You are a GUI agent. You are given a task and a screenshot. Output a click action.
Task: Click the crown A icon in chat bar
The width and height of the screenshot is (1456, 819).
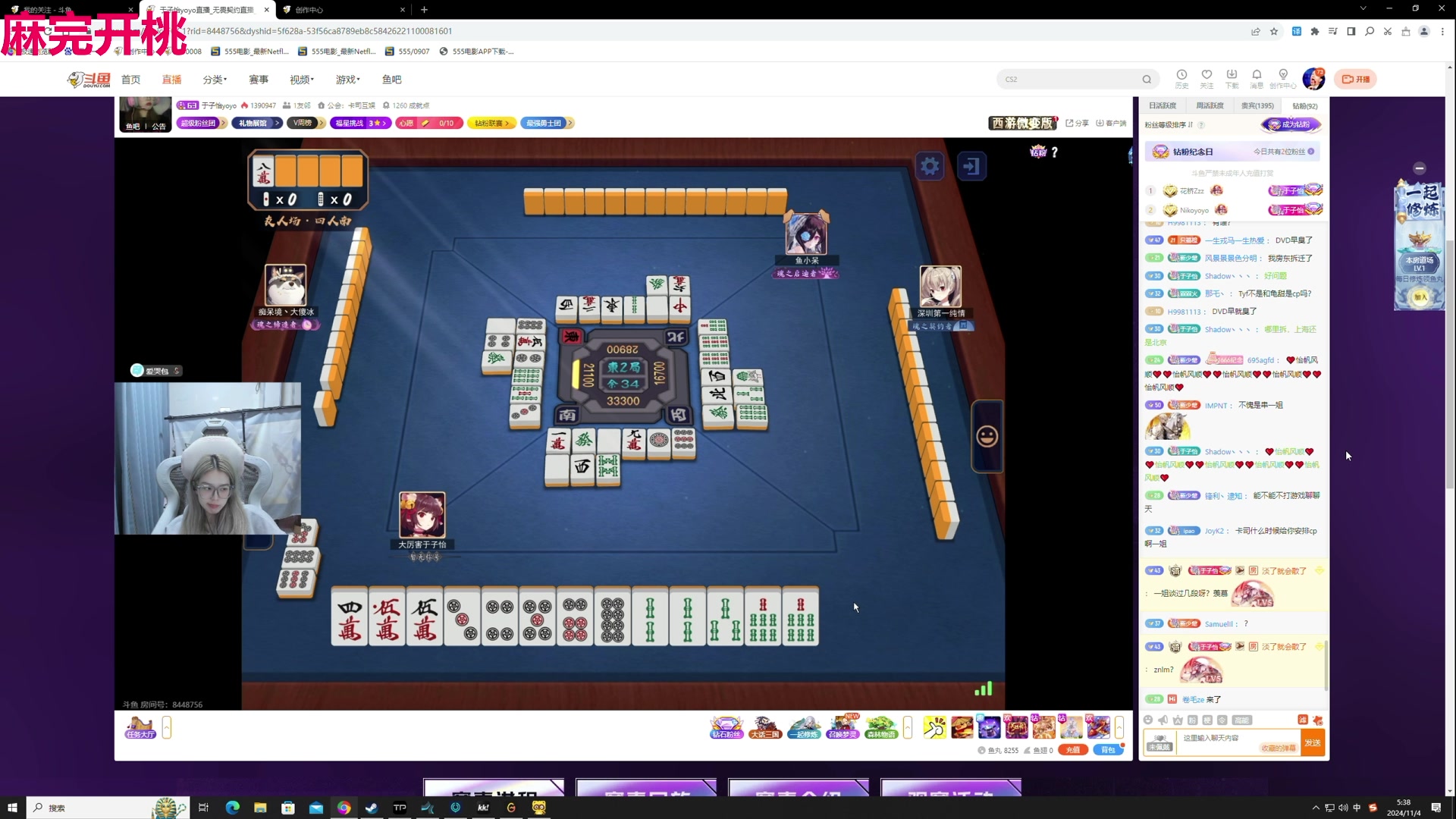pyautogui.click(x=1178, y=720)
